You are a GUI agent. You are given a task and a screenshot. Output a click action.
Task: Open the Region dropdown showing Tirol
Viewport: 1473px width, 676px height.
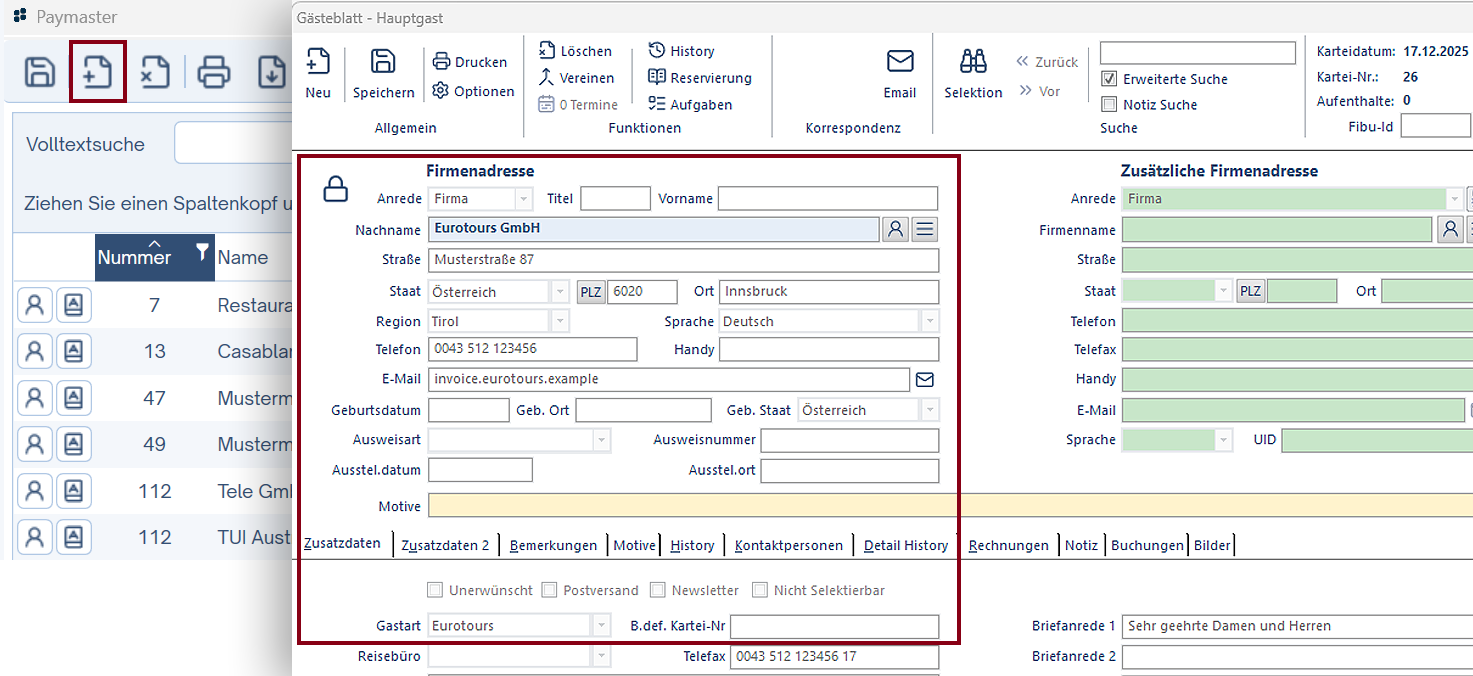(560, 322)
